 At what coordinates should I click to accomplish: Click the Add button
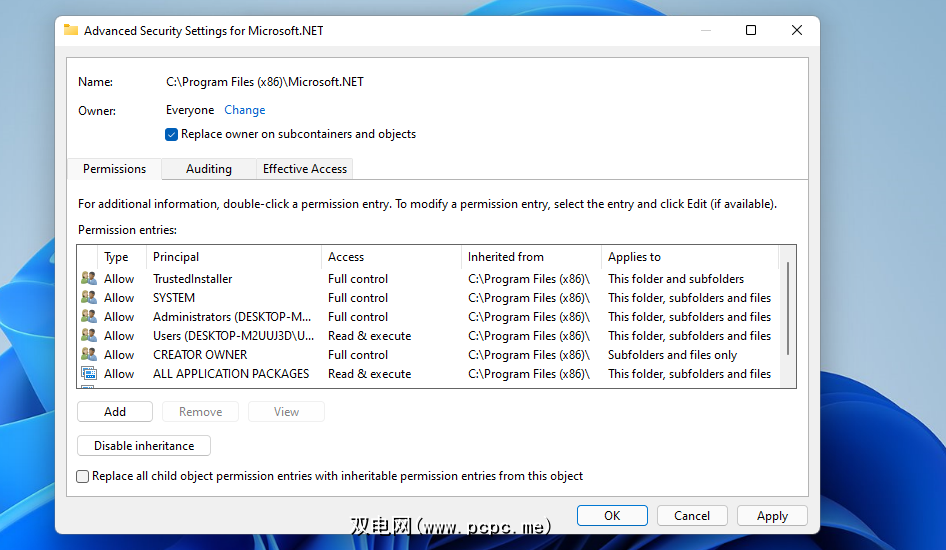click(x=115, y=412)
